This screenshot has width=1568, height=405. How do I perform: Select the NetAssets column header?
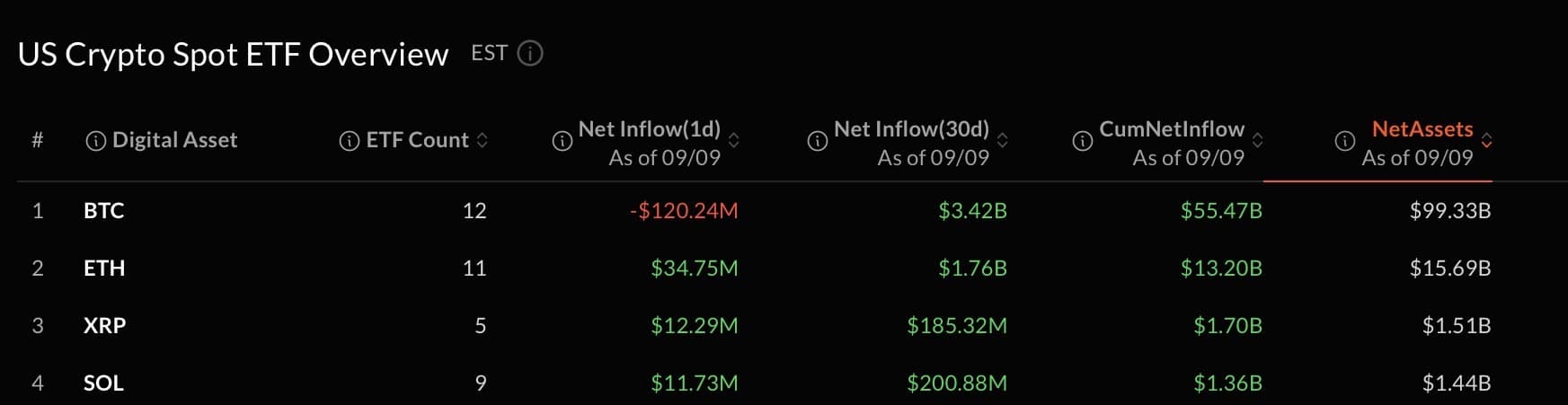1422,129
